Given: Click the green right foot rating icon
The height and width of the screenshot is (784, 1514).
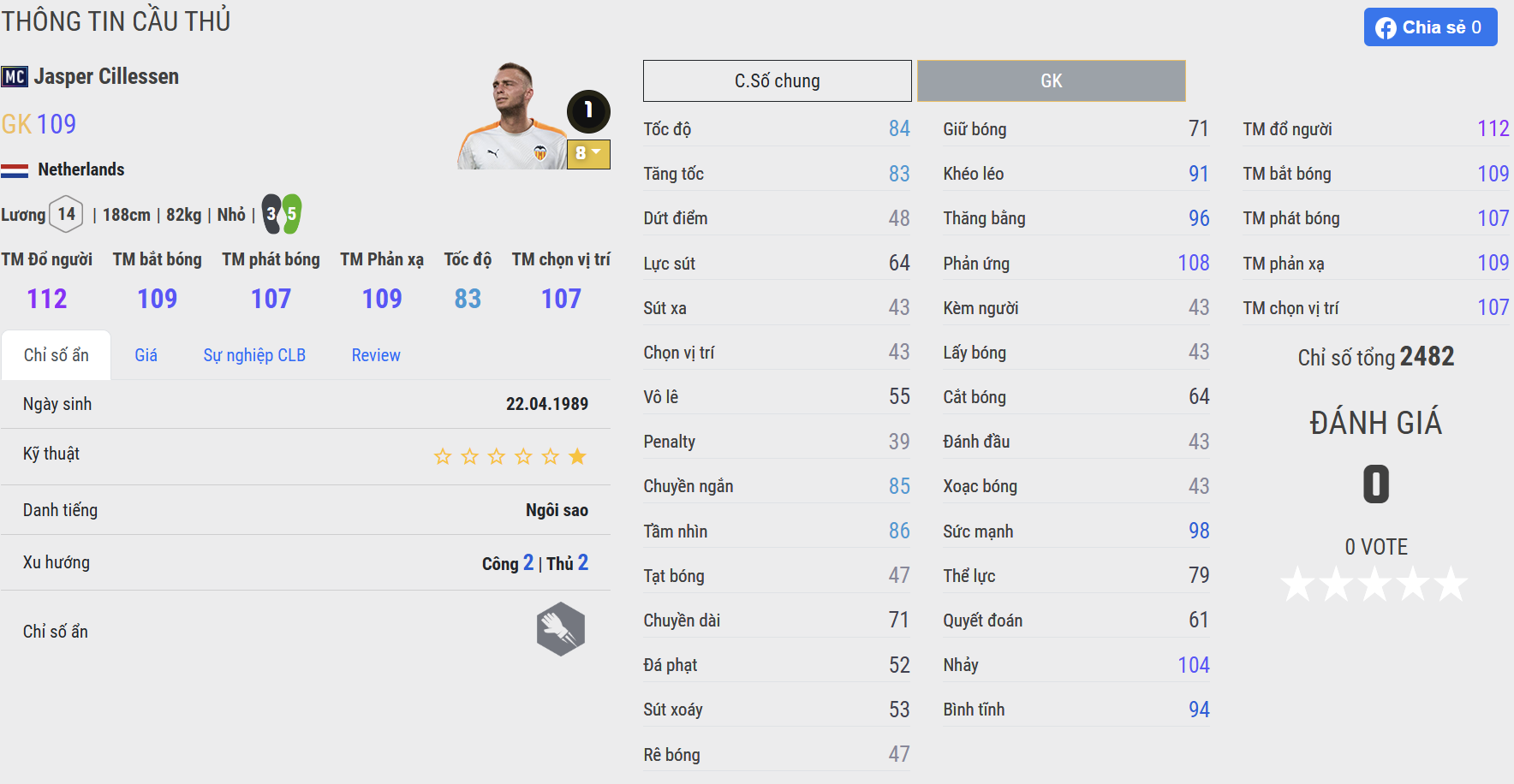Looking at the screenshot, I should pyautogui.click(x=292, y=214).
